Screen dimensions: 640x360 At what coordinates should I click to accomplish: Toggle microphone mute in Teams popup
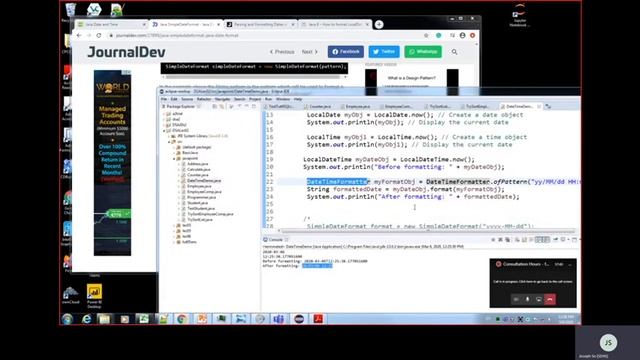[x=527, y=299]
